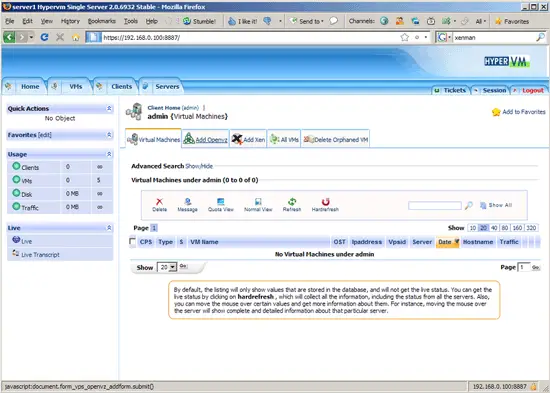Run Hardrefresh with the red icon

point(326,201)
